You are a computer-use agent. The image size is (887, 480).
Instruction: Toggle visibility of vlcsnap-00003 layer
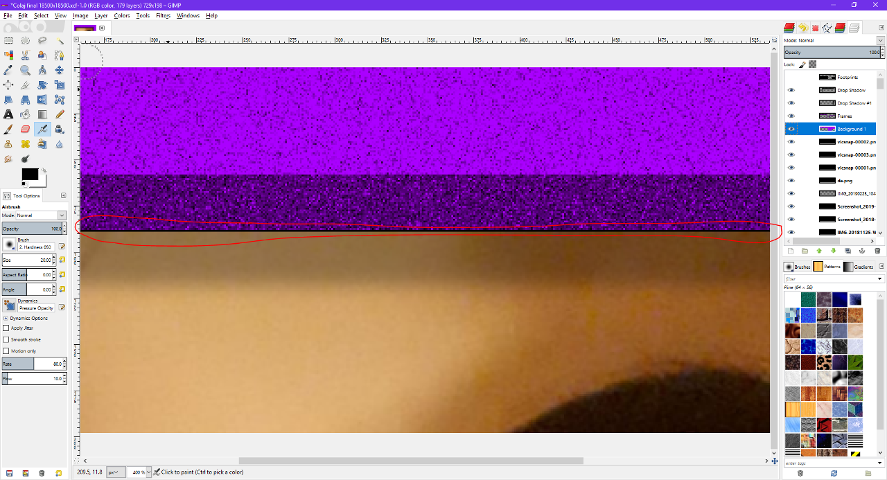click(x=791, y=155)
